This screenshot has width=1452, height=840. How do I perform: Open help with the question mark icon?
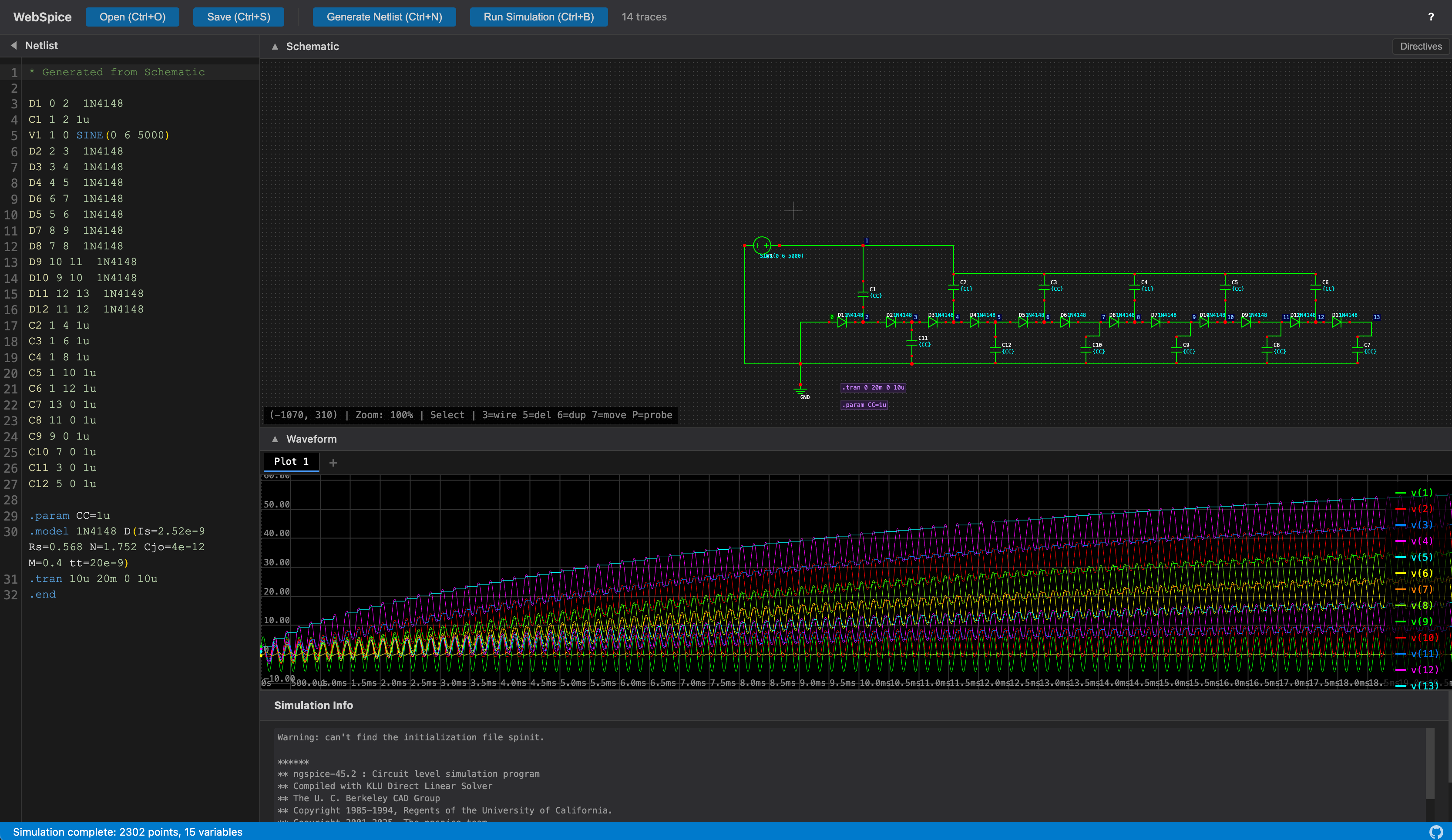click(1431, 17)
